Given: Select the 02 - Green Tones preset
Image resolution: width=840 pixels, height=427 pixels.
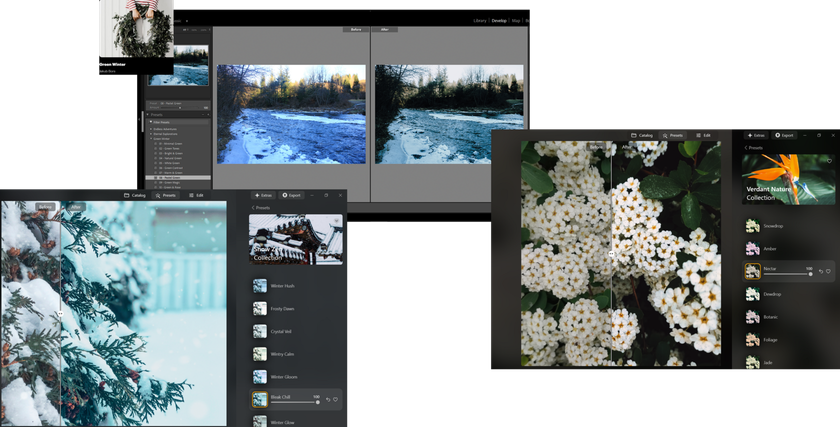Looking at the screenshot, I should 169,148.
